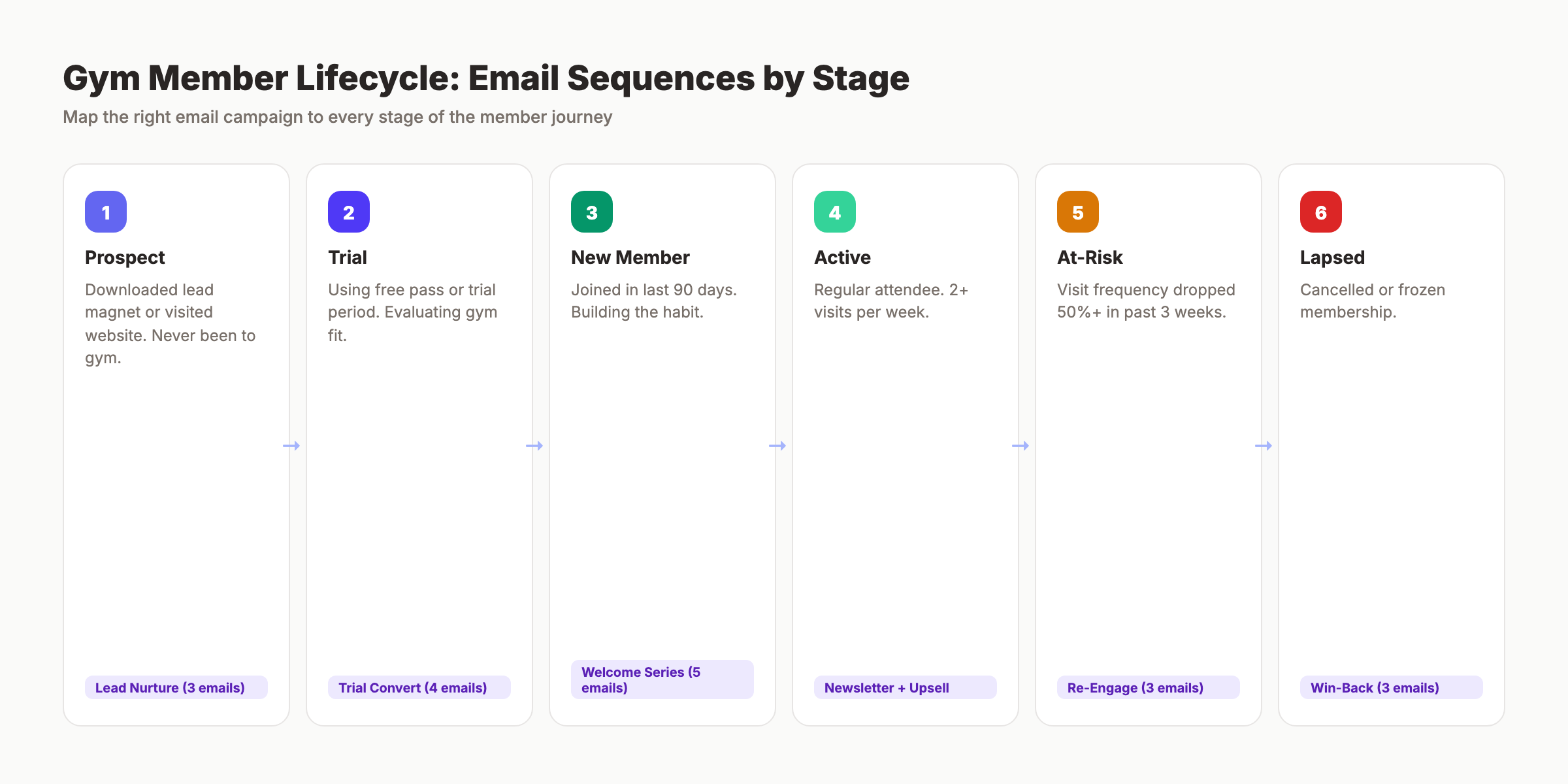Click the arrow between Prospect and Trial
Screen dimensions: 1568x784
(x=293, y=445)
